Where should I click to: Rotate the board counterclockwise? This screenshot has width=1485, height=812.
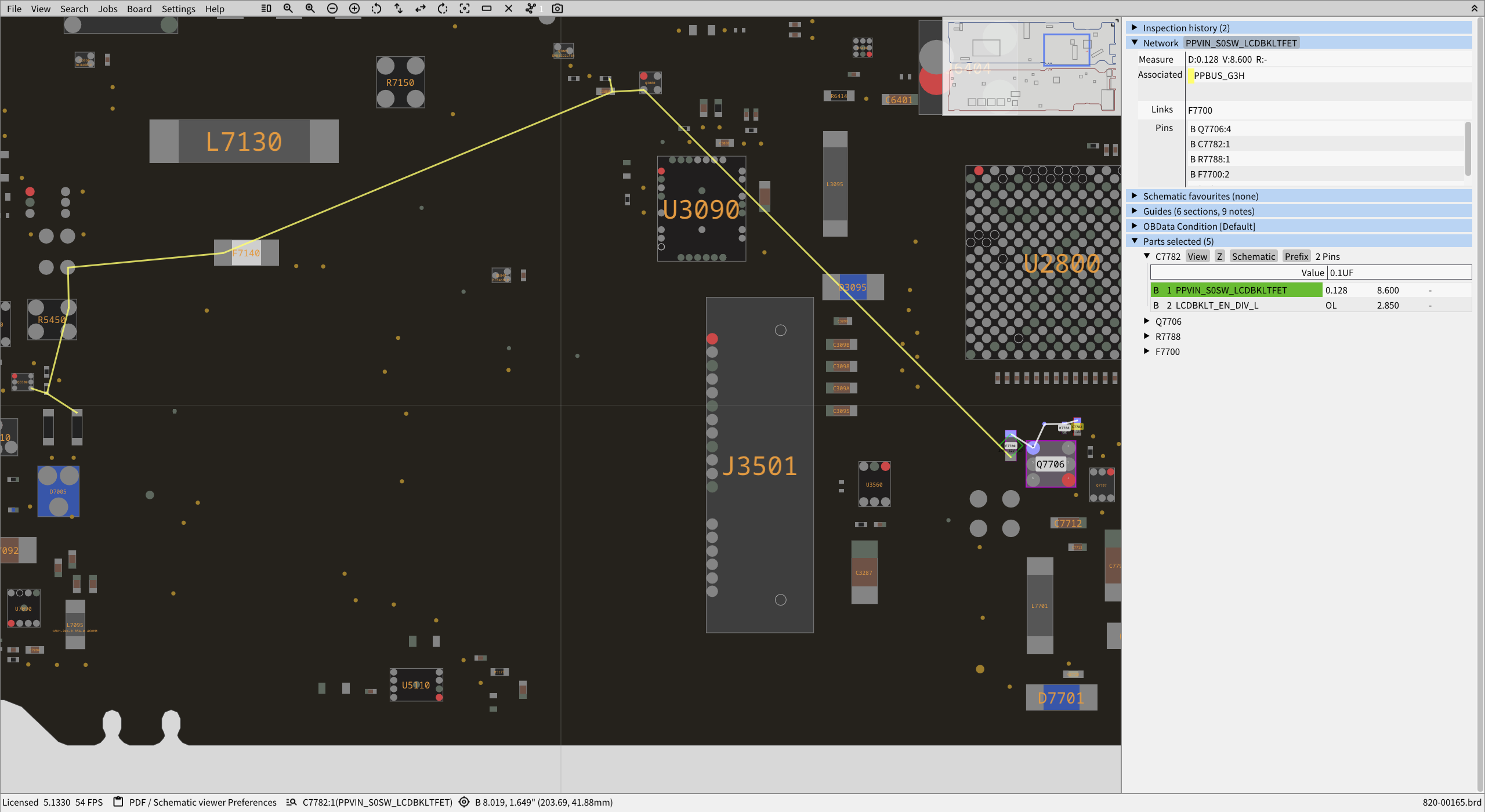[376, 8]
